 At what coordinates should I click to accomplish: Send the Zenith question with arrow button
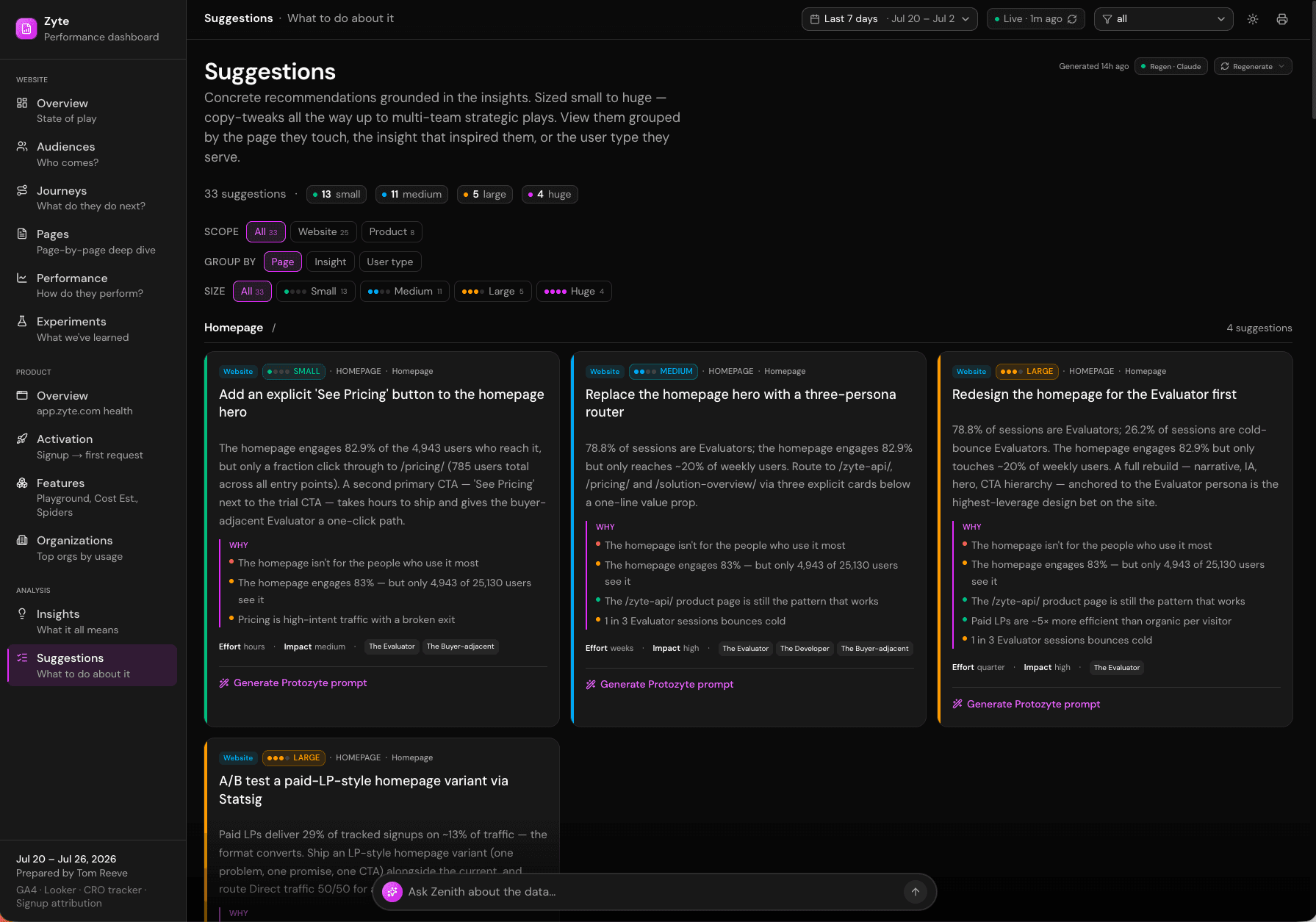[916, 892]
